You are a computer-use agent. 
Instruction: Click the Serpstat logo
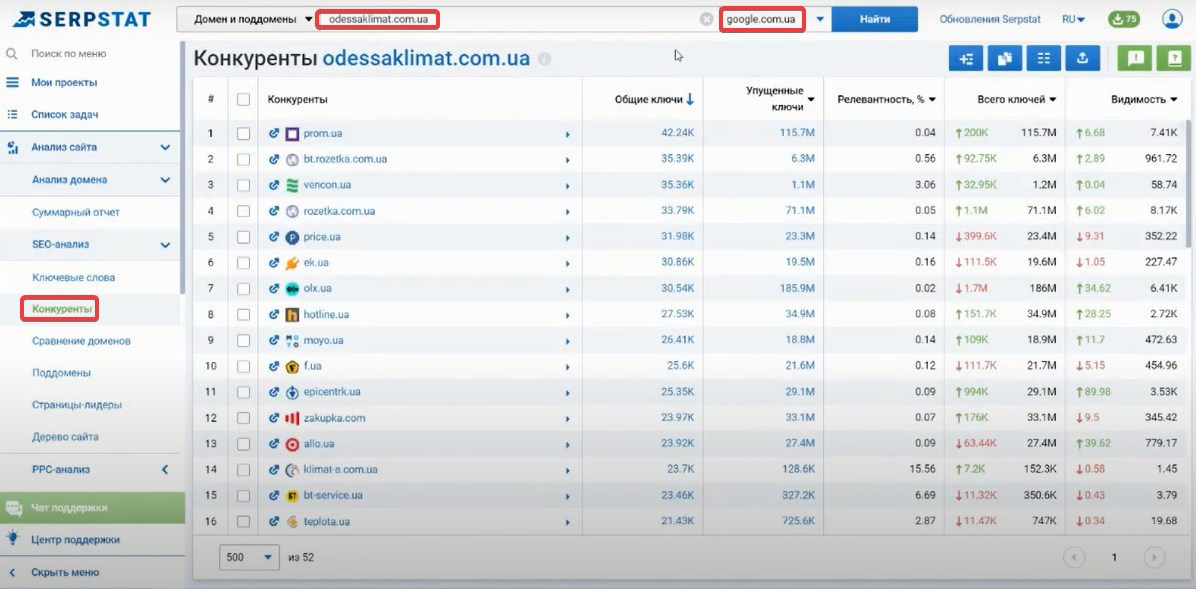coord(82,19)
